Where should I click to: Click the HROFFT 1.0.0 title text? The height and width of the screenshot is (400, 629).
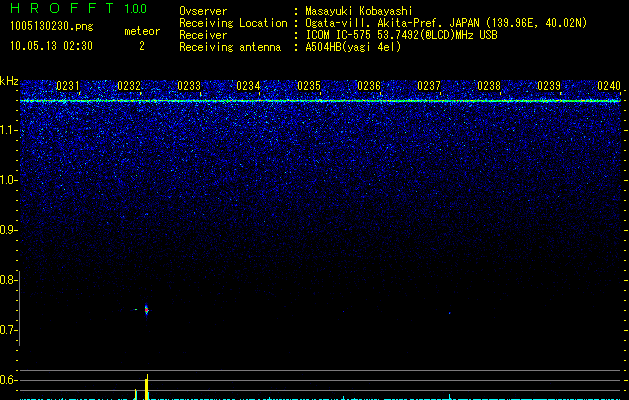coord(78,8)
